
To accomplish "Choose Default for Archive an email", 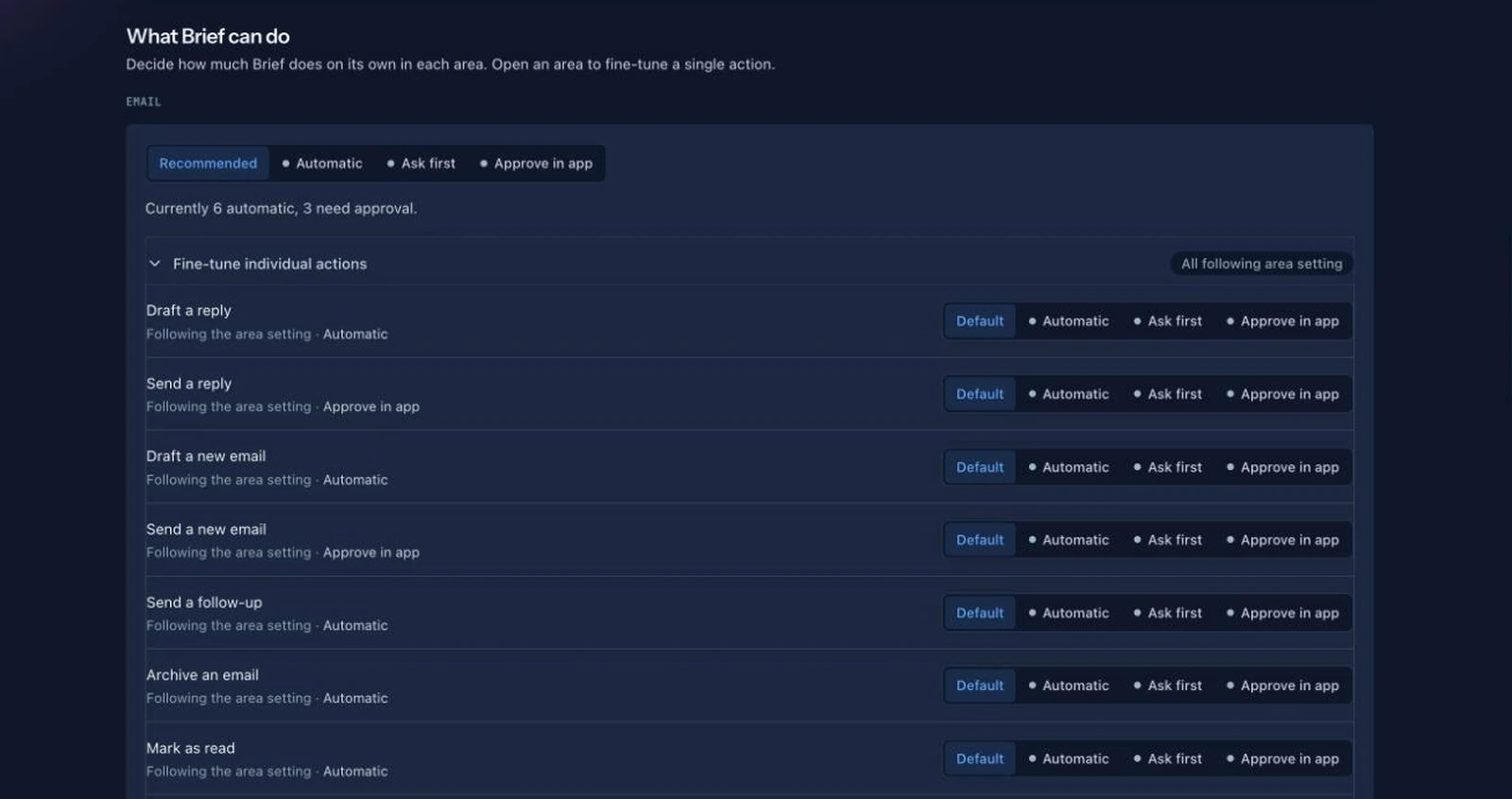I will click(980, 686).
